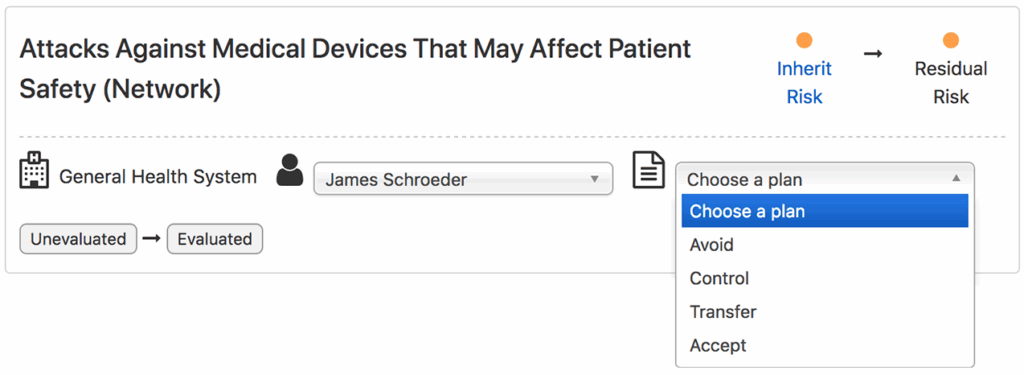Open the James Schroeder owner dropdown
This screenshot has width=1024, height=375.
coord(463,179)
